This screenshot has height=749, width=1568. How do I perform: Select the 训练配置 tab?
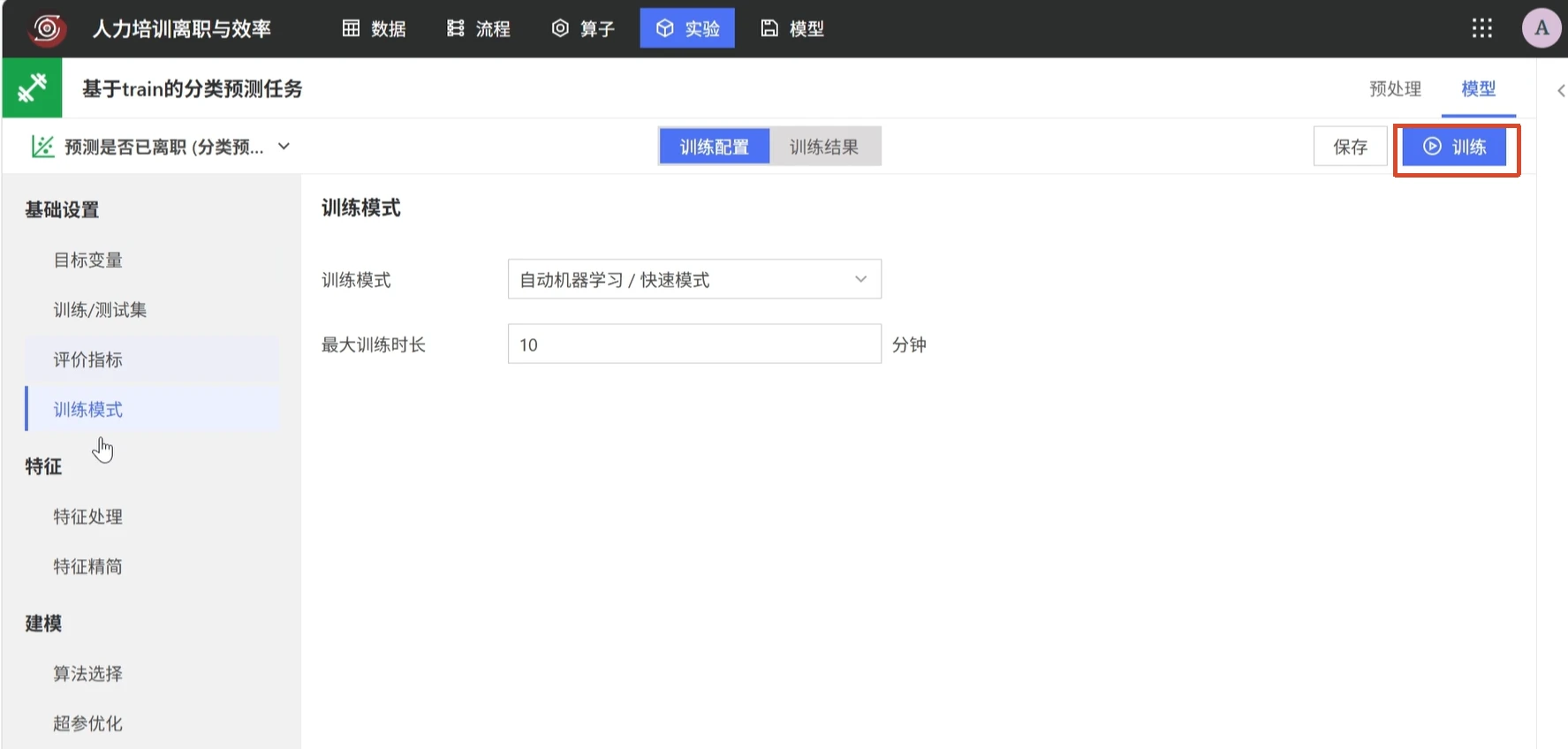coord(714,147)
